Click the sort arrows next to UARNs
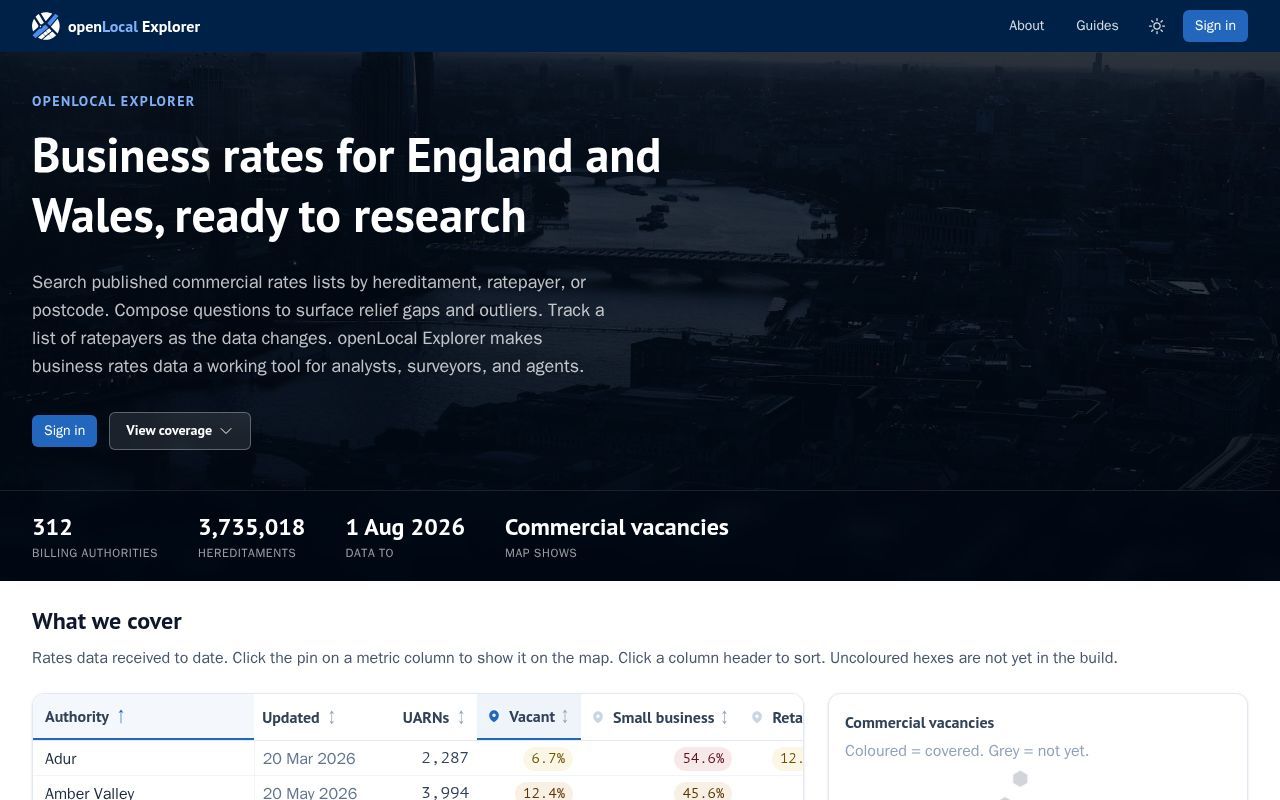This screenshot has height=800, width=1280. (x=461, y=717)
